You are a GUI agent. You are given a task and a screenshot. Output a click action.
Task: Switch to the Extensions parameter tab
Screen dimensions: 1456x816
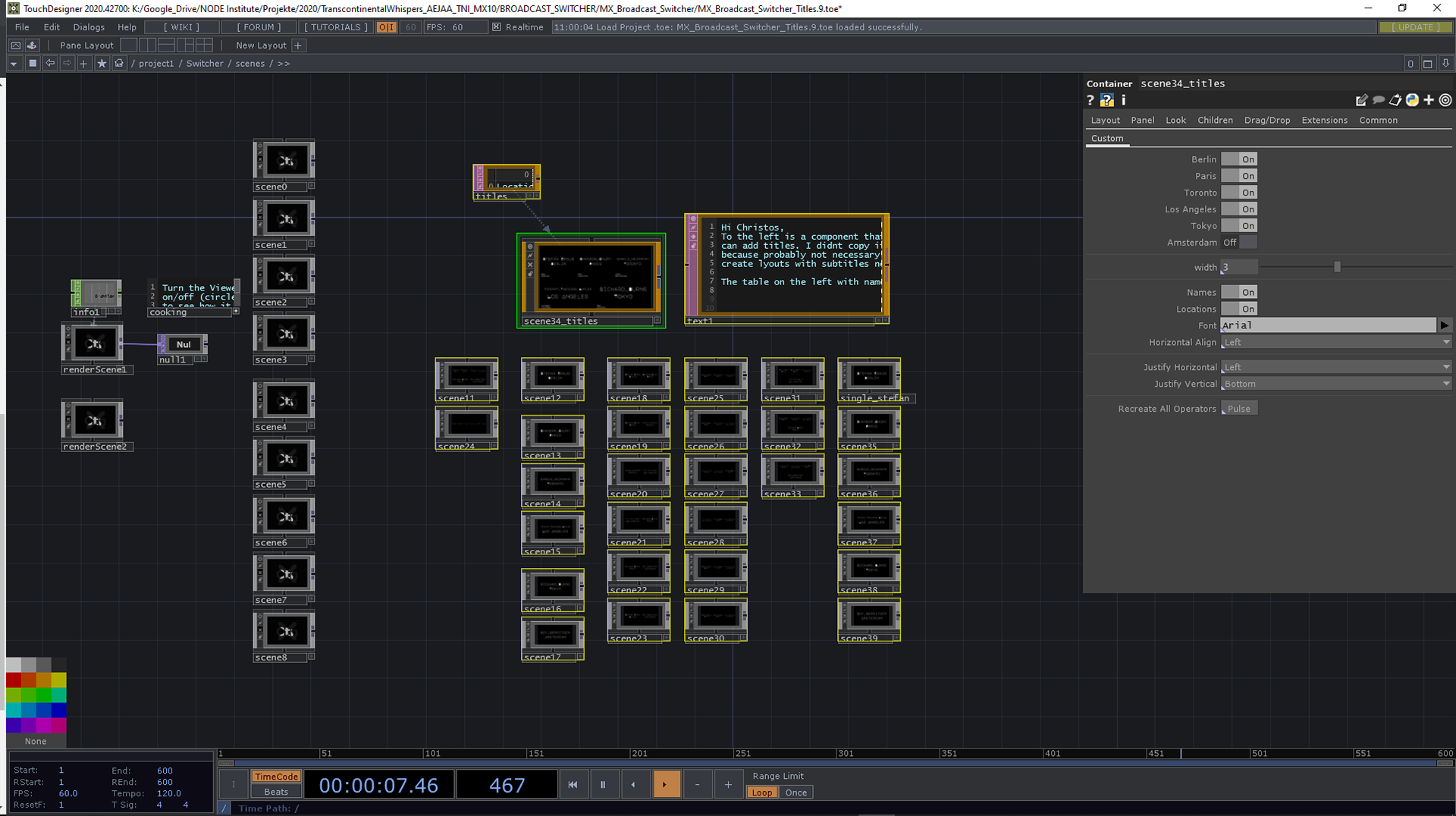[1324, 121]
